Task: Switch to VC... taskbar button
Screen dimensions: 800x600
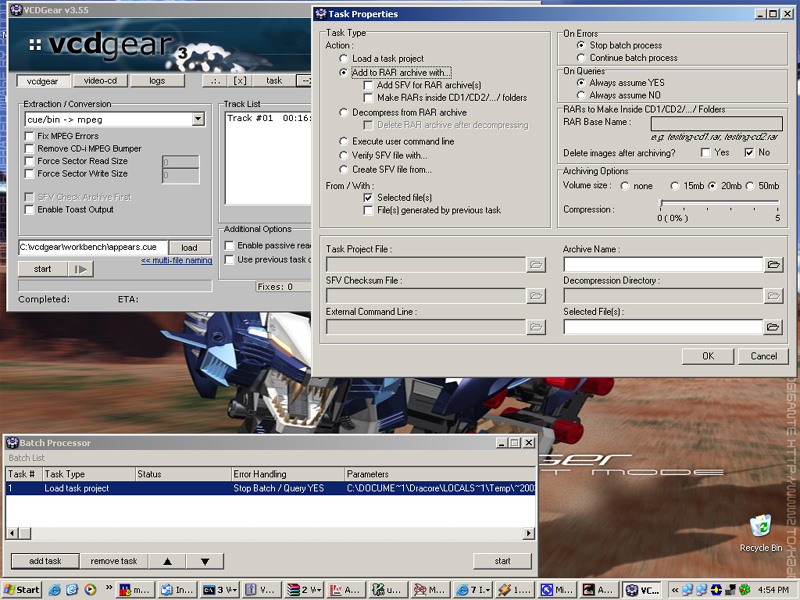Action: point(643,590)
